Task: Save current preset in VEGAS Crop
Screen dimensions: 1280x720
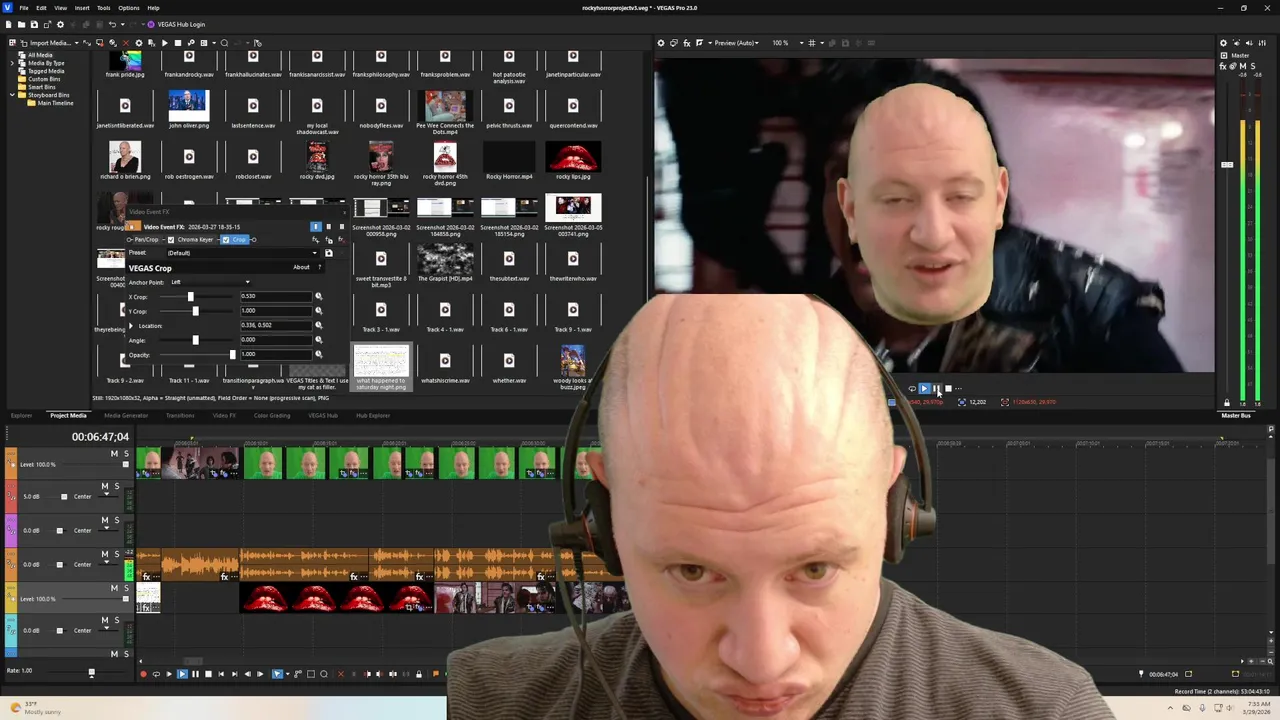Action: tap(329, 253)
